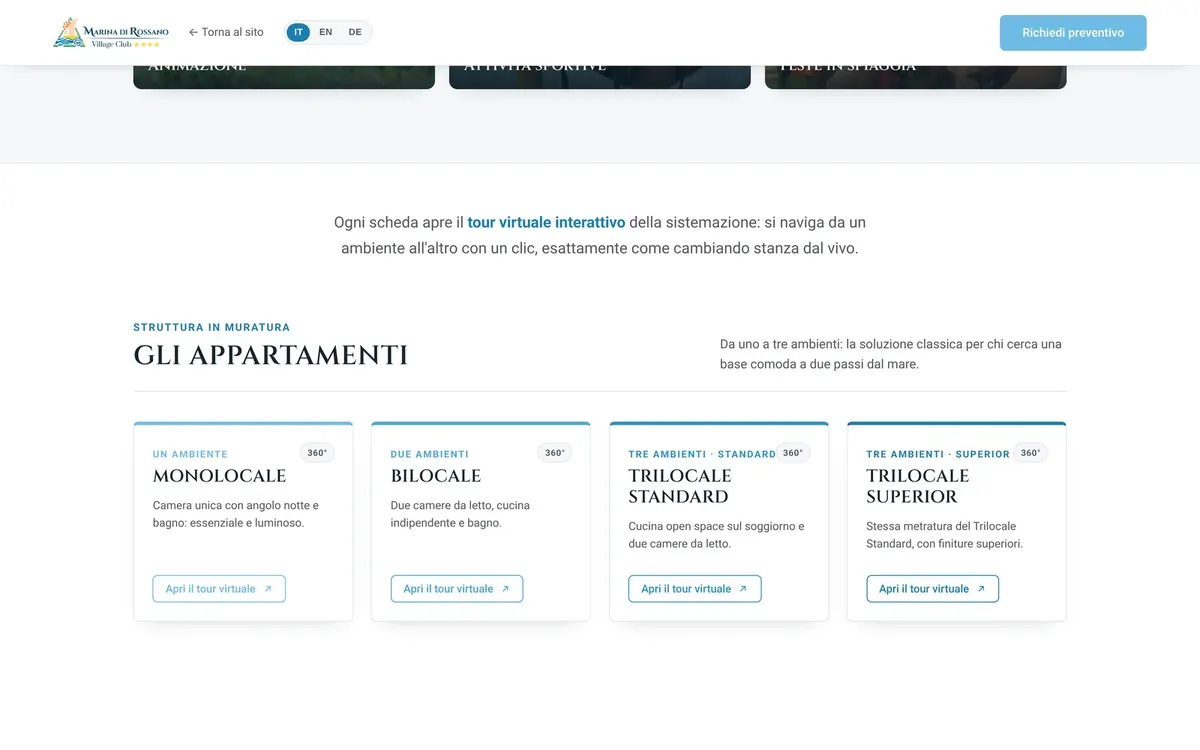Click the arrow icon in Trilocale Superior button
This screenshot has width=1200, height=750.
click(981, 589)
